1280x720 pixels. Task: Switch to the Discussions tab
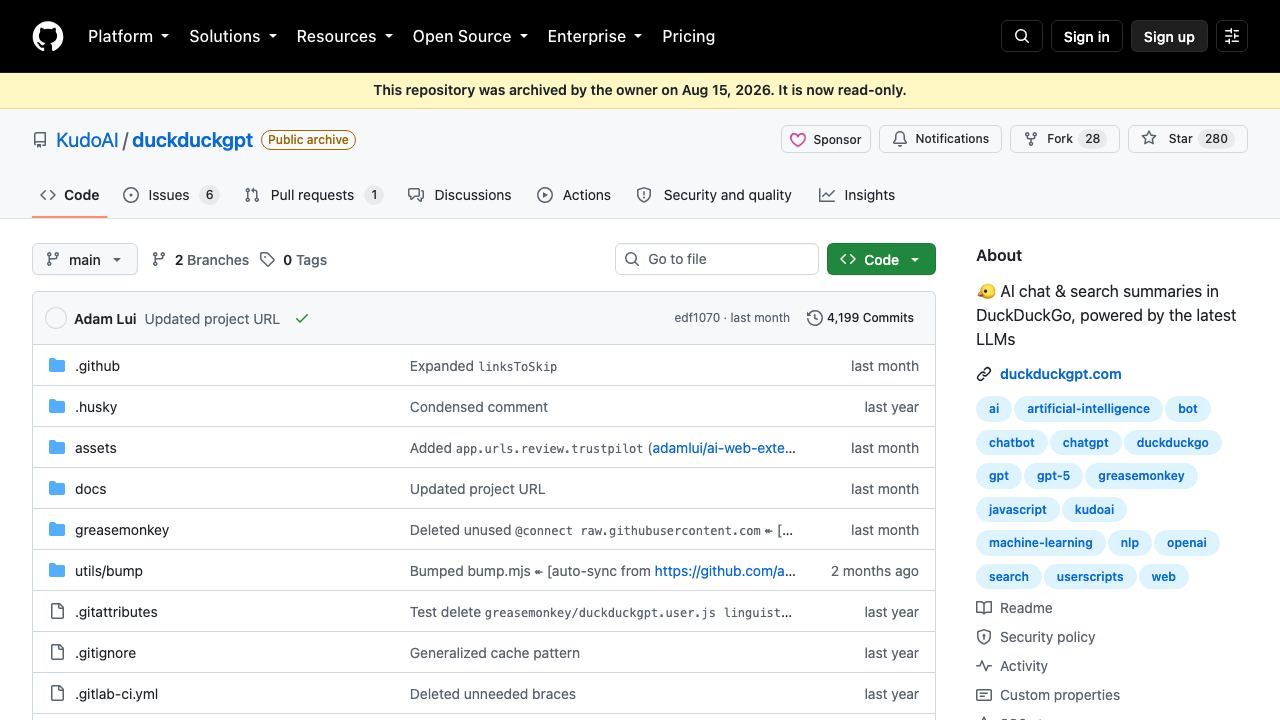460,195
